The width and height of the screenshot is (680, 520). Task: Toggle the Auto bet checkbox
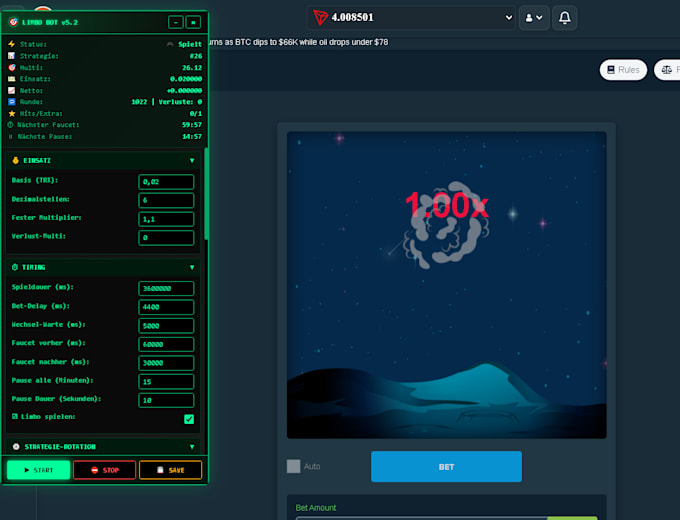[x=294, y=466]
